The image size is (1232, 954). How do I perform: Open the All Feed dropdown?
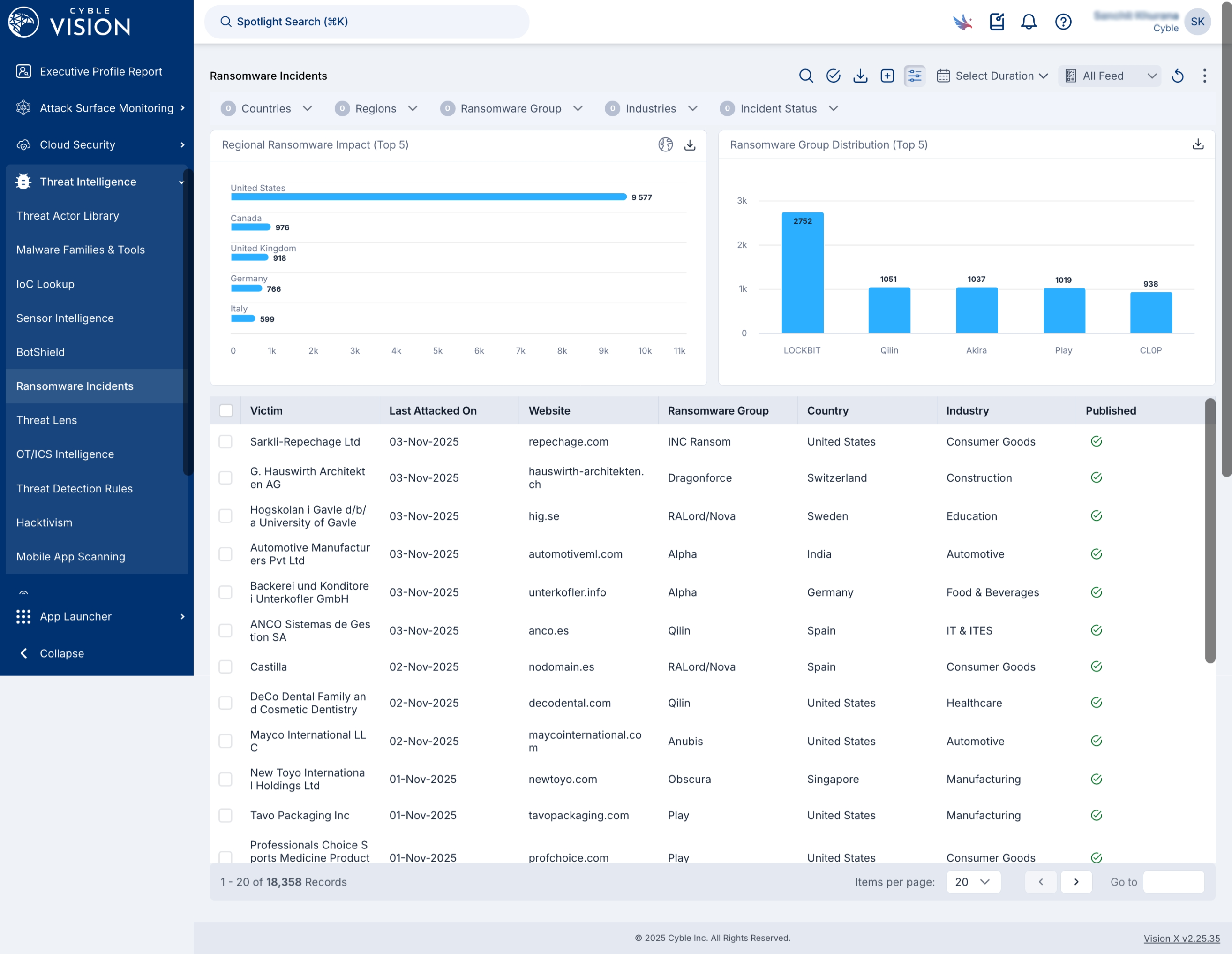[x=1110, y=76]
